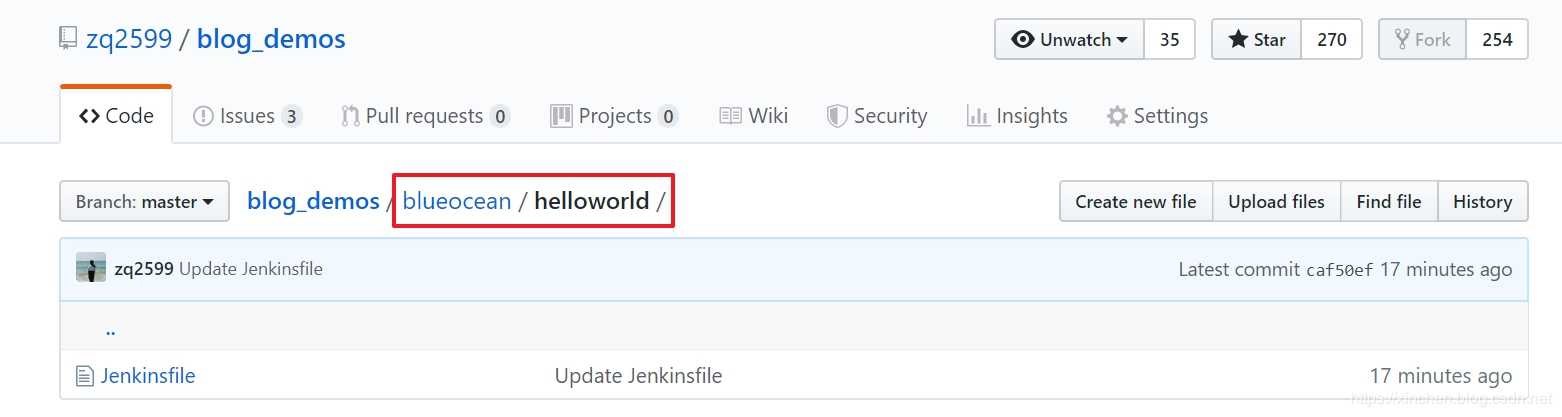View the Insights tab

[1017, 116]
